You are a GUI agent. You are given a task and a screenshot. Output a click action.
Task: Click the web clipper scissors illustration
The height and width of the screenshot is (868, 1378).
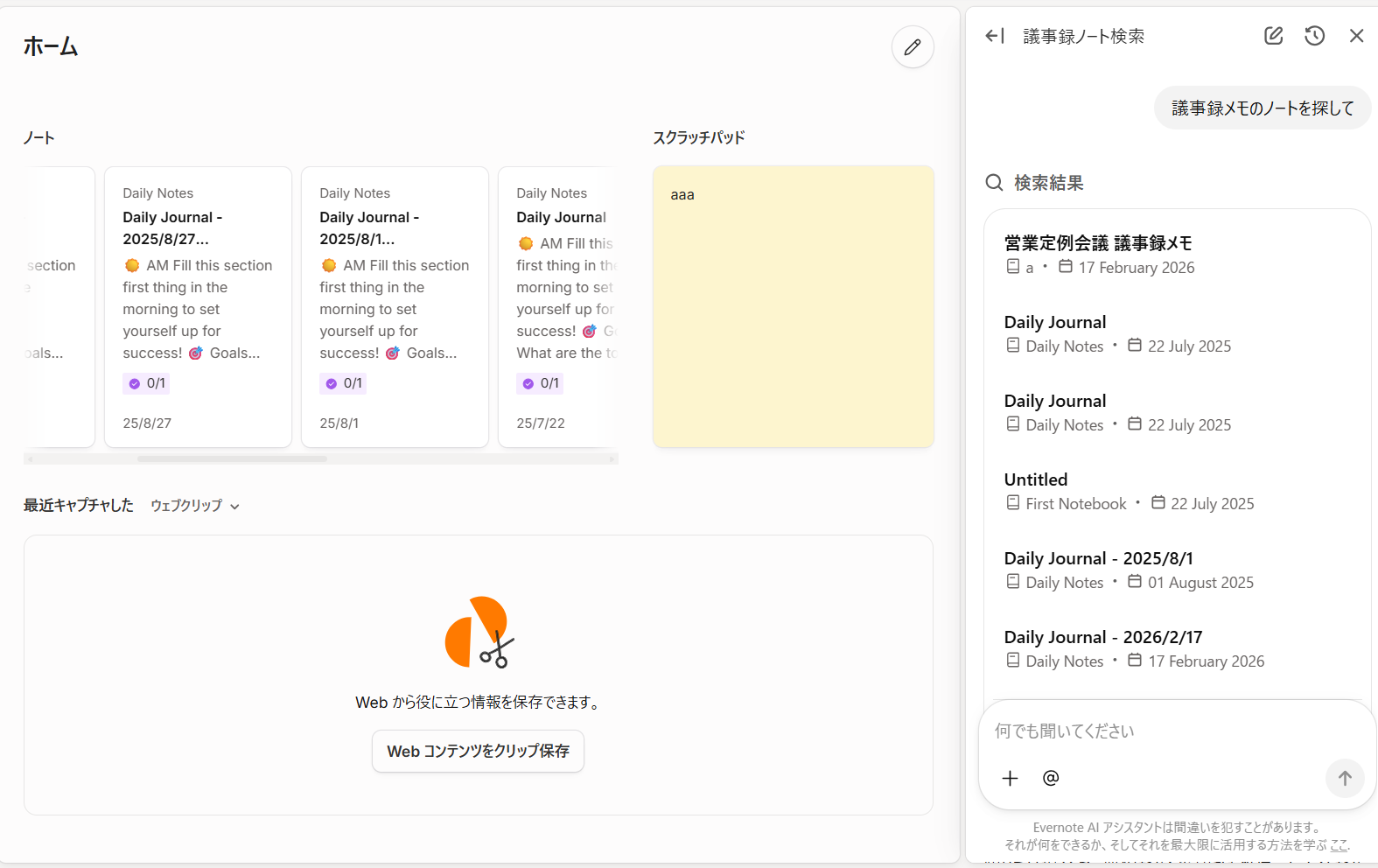click(479, 633)
